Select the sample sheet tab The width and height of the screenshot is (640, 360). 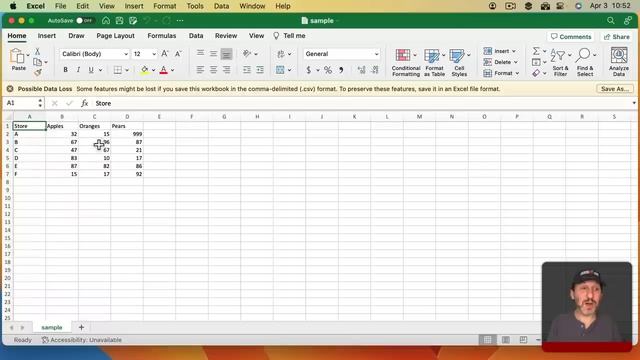52,327
